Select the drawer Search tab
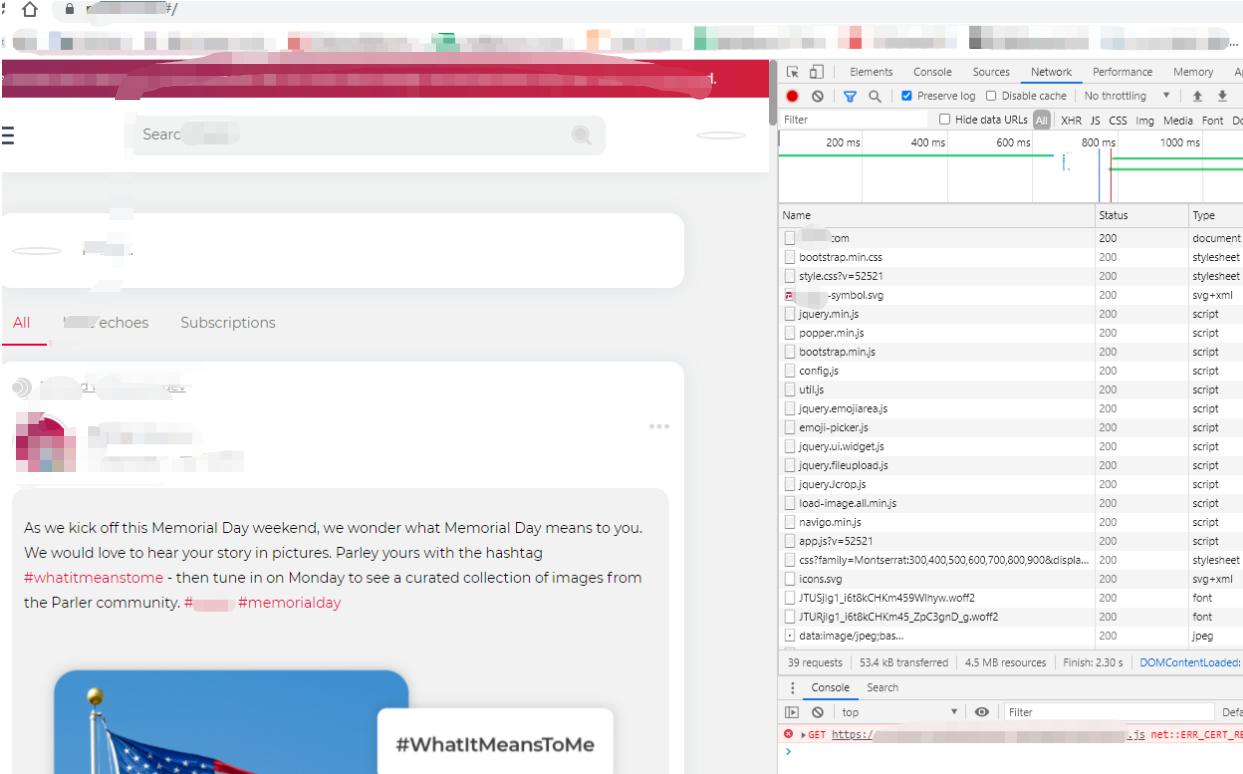Image resolution: width=1243 pixels, height=774 pixels. (882, 688)
